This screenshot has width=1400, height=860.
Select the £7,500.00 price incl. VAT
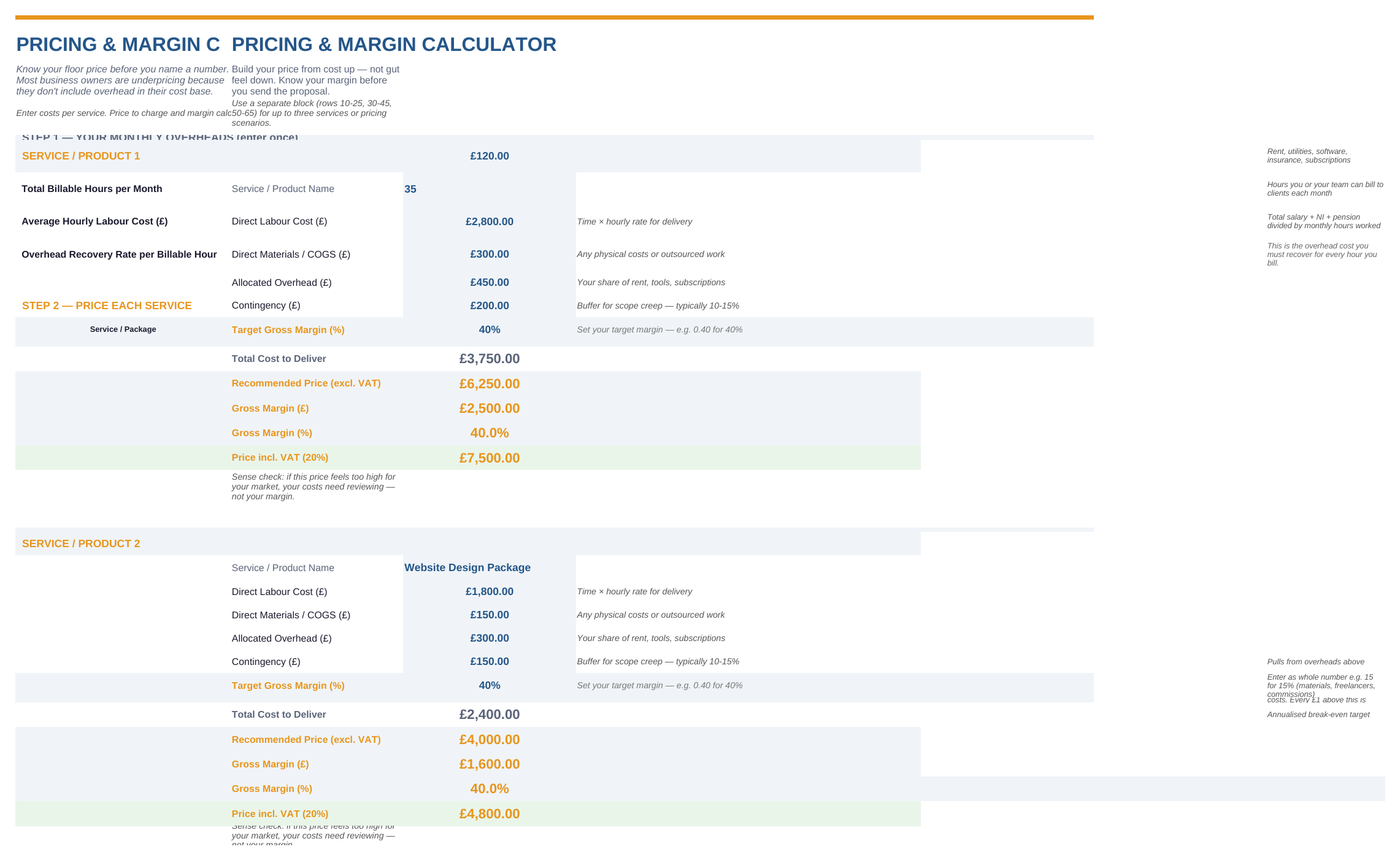coord(490,458)
